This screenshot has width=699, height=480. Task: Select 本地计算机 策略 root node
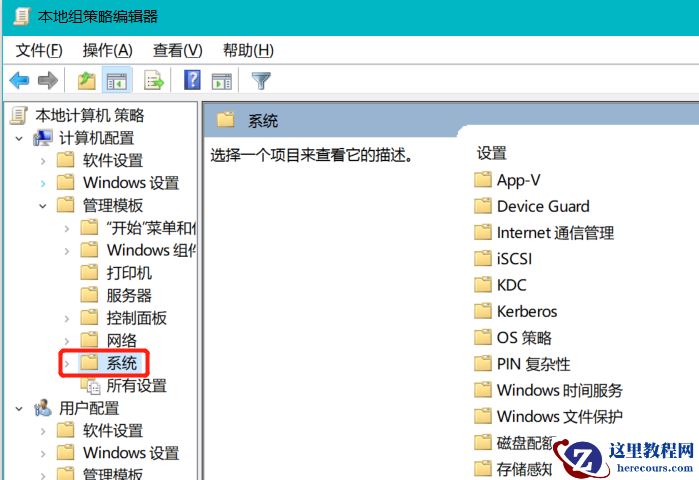coord(90,115)
